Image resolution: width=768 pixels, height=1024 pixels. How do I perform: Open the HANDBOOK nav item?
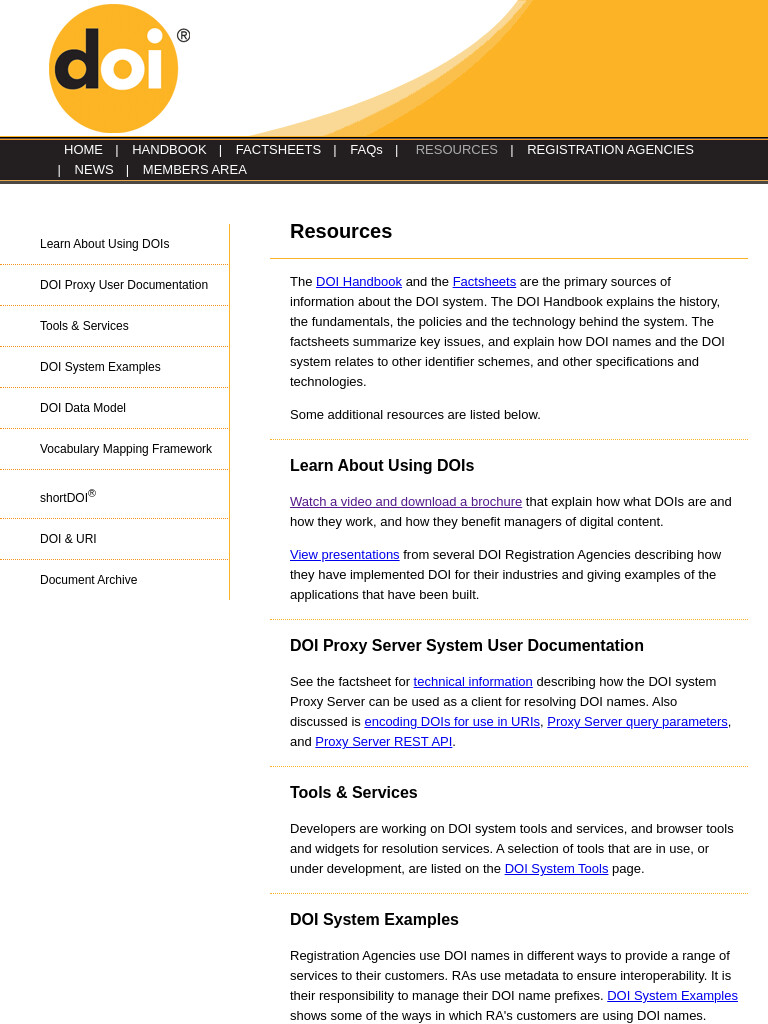point(169,150)
